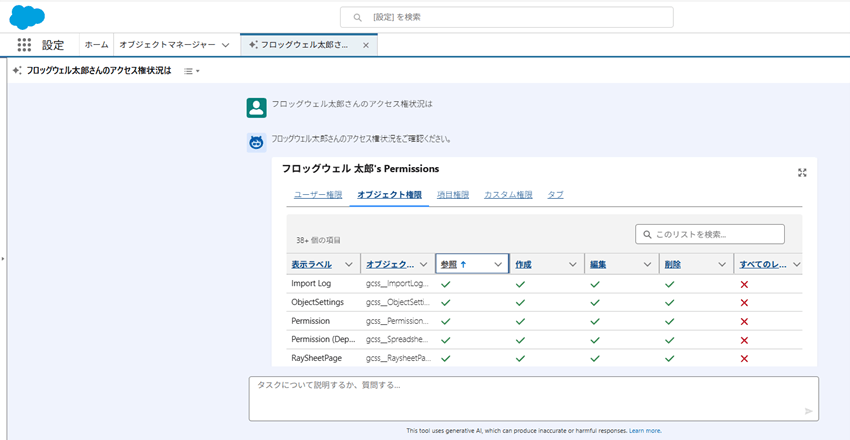Open the Learn more link

tap(645, 430)
